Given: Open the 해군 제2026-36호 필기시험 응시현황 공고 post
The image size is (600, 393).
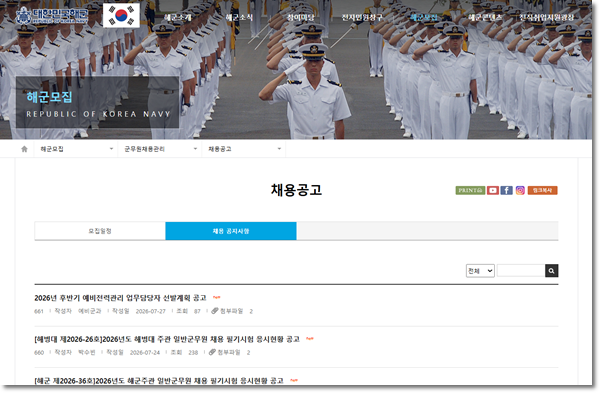Looking at the screenshot, I should (159, 380).
